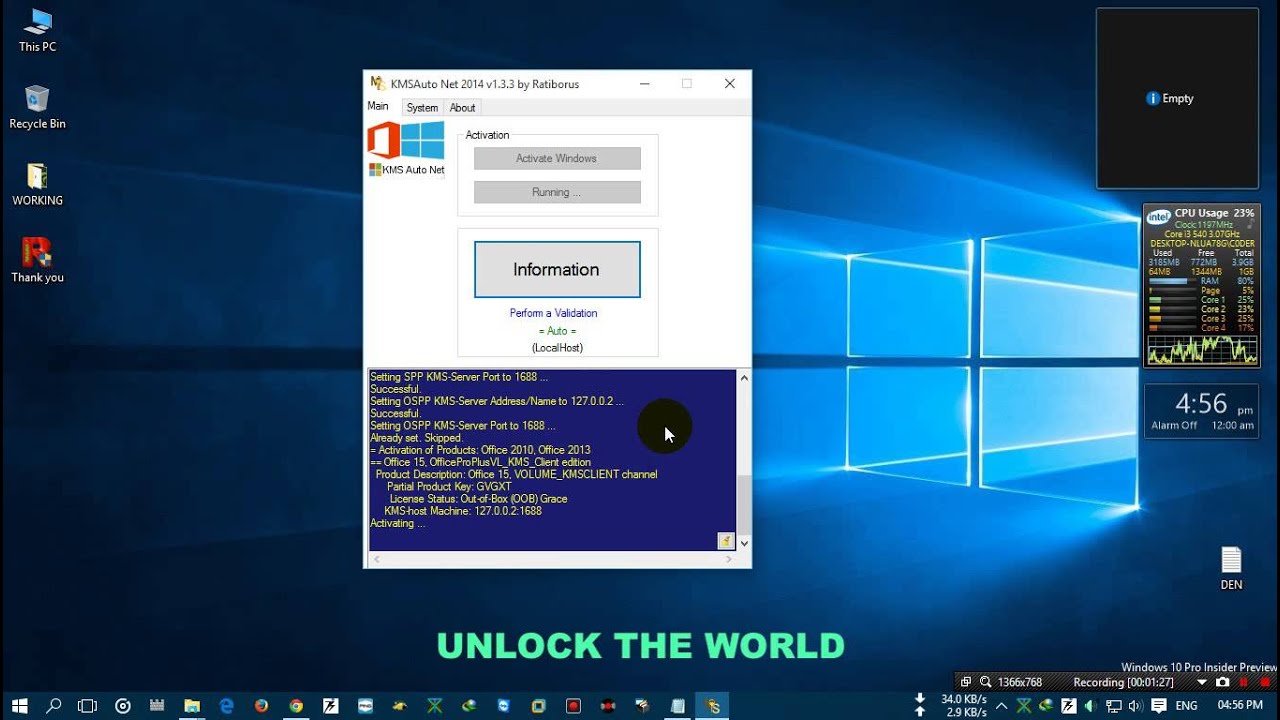The height and width of the screenshot is (720, 1280).
Task: Click the (LocalHost) label
Action: tap(557, 348)
